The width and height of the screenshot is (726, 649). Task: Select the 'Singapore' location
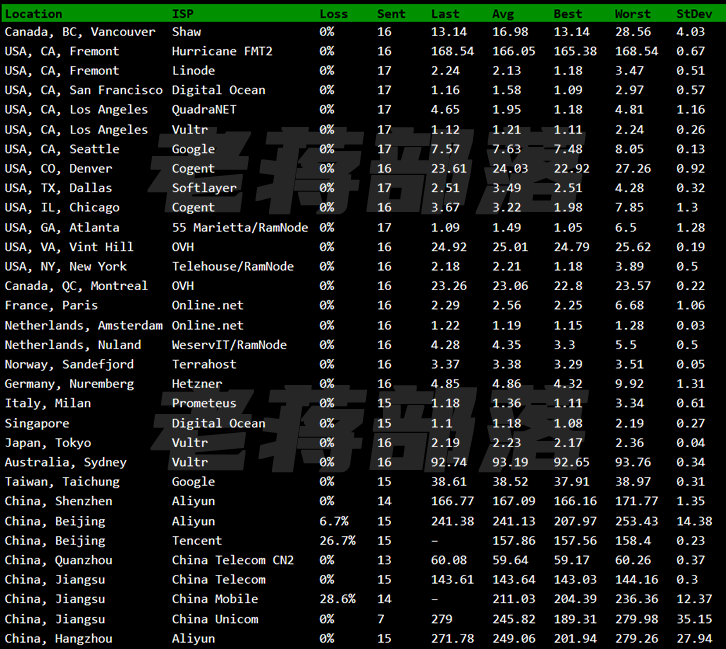pyautogui.click(x=37, y=424)
